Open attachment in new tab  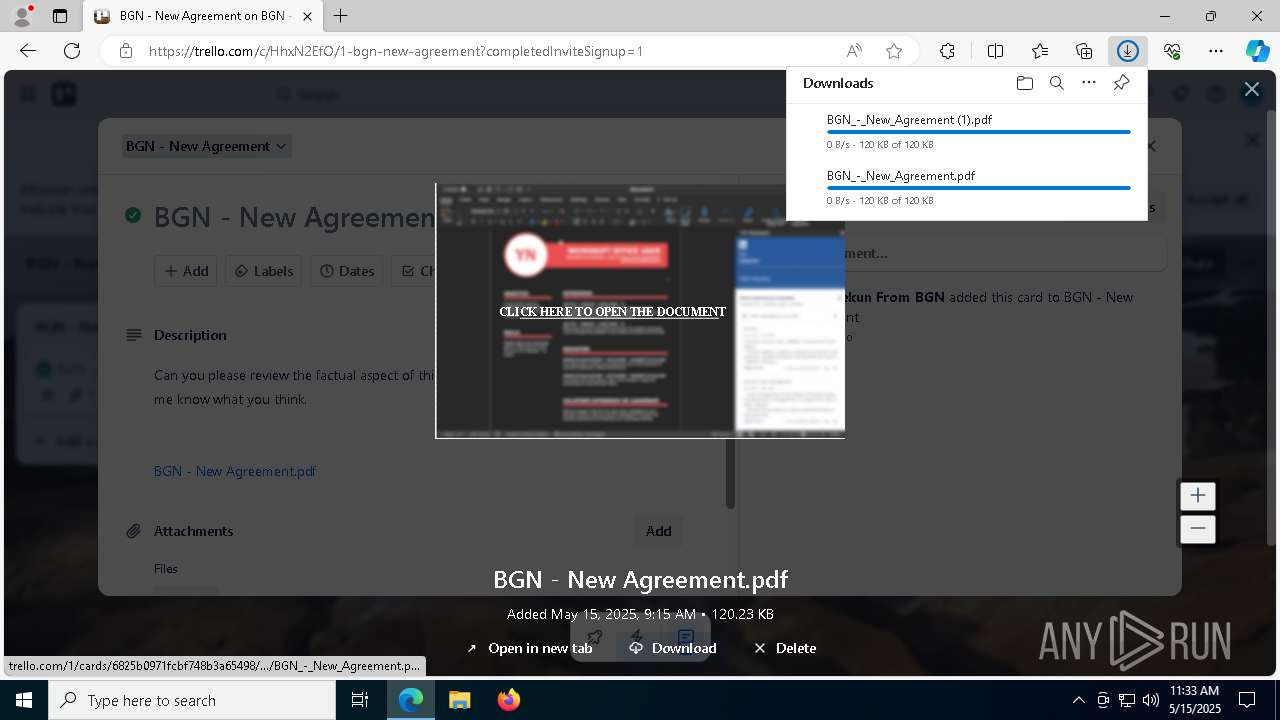(x=529, y=648)
